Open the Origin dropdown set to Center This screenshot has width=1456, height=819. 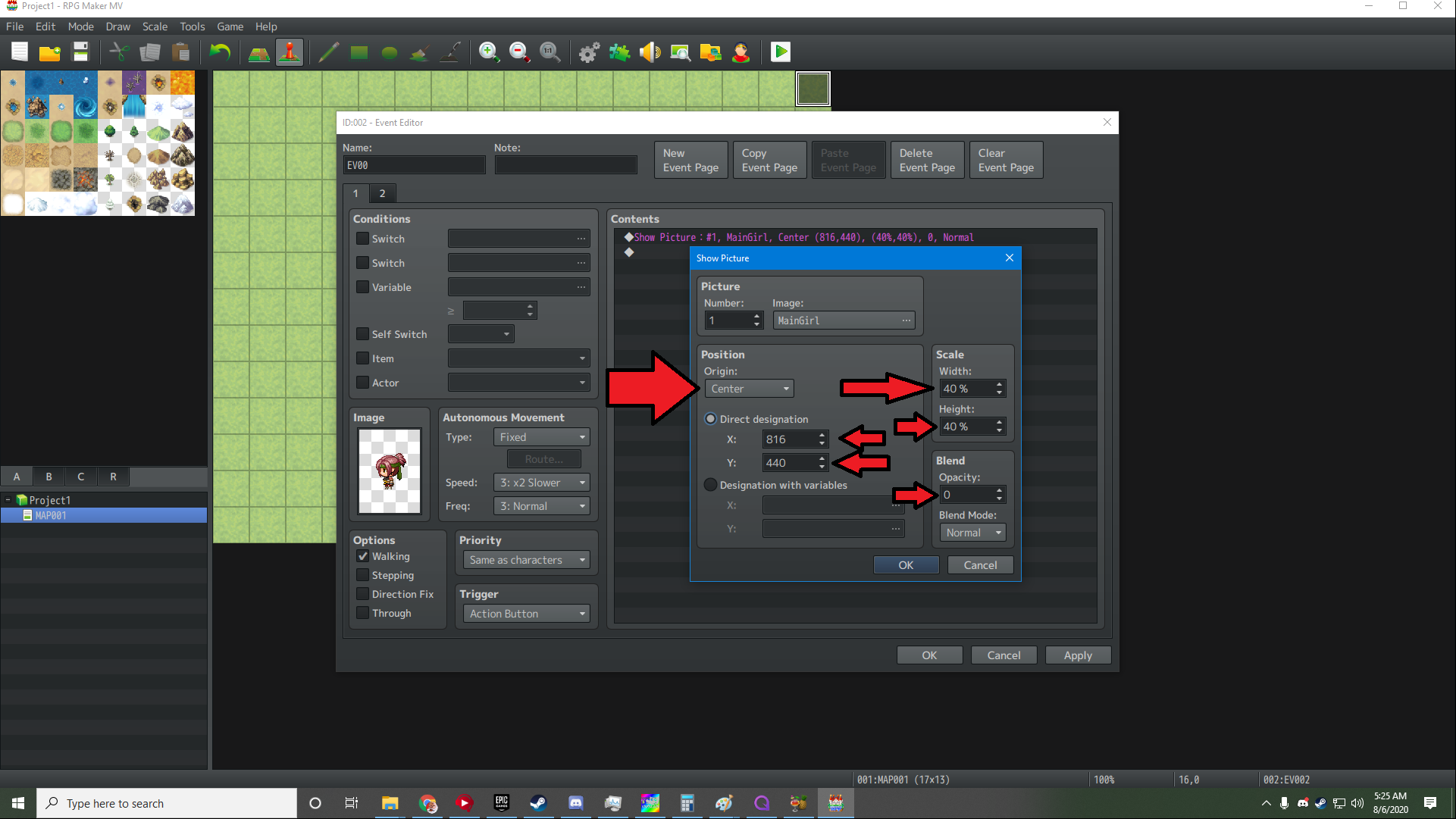[749, 389]
